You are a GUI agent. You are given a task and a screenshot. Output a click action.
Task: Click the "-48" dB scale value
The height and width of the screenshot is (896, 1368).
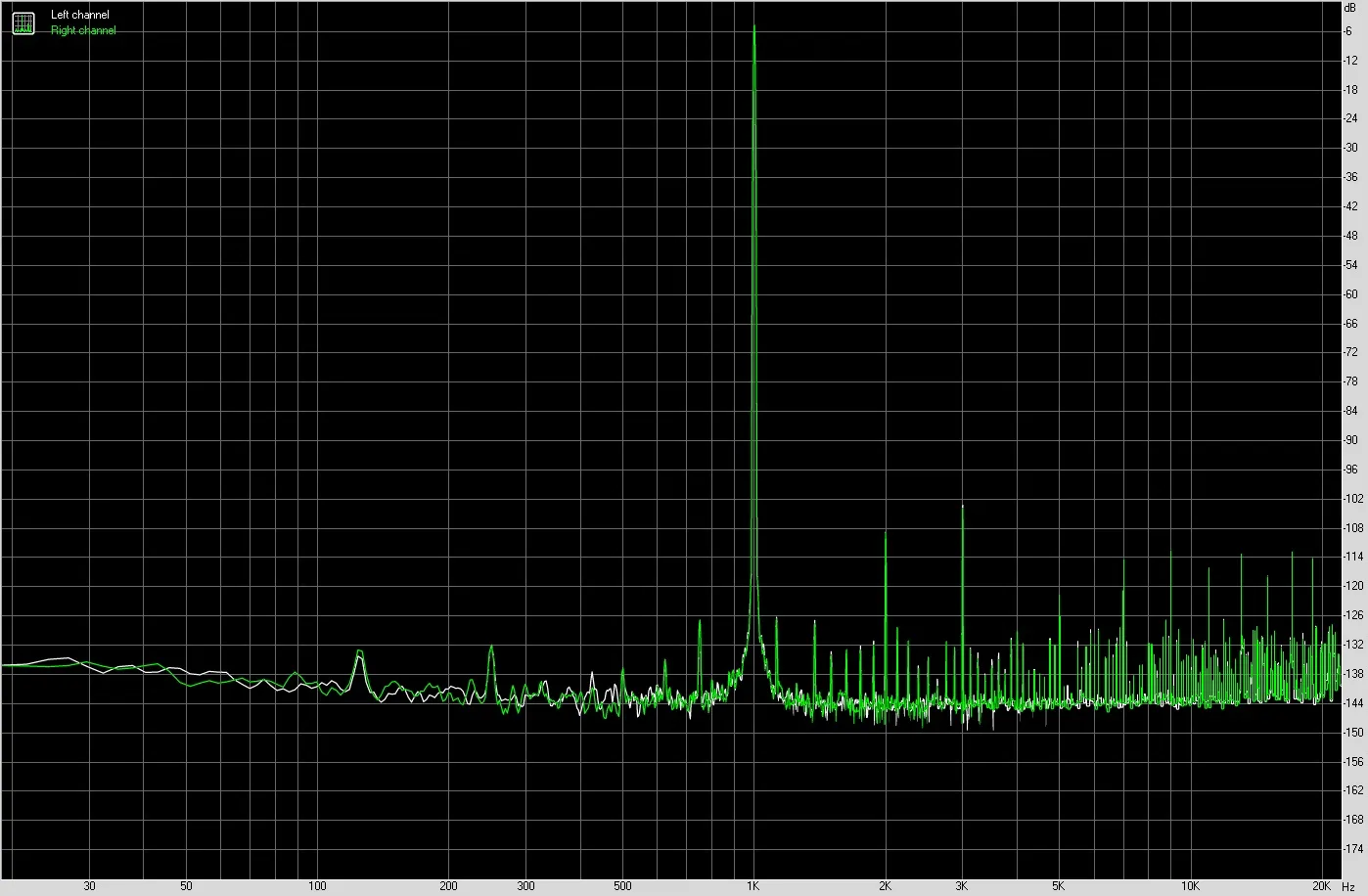1351,236
